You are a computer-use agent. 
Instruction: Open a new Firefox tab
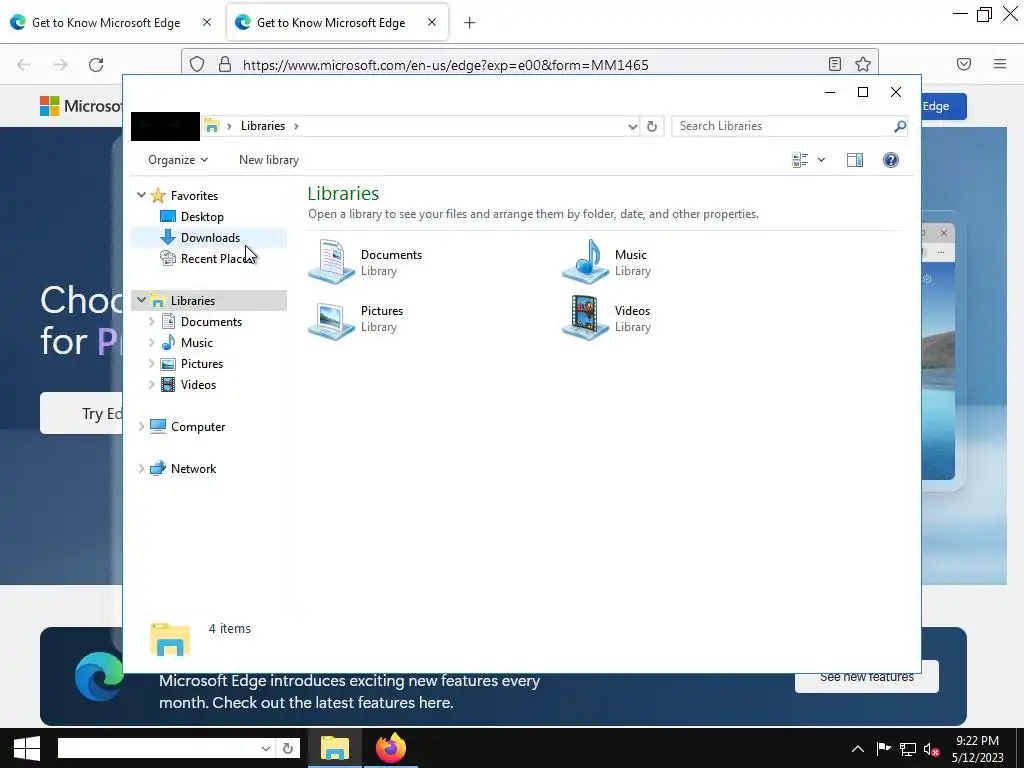pos(469,23)
